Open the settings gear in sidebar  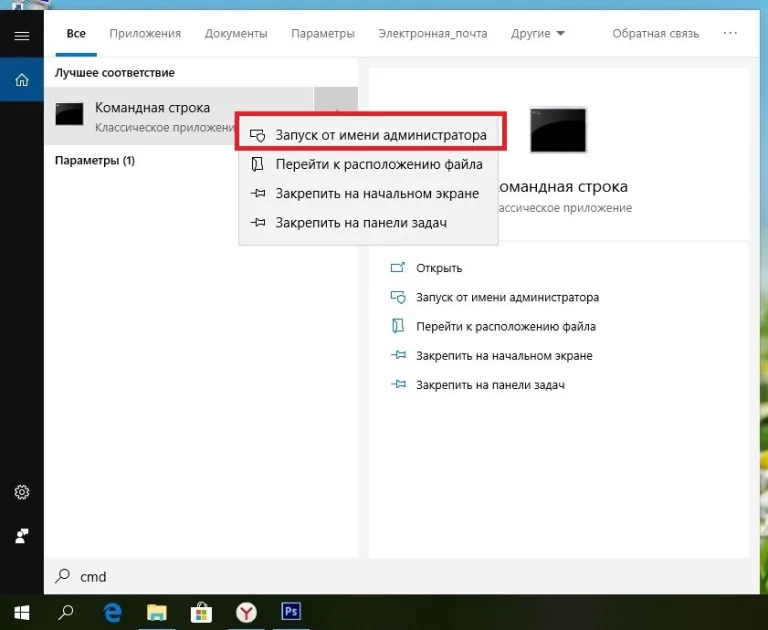coord(22,492)
